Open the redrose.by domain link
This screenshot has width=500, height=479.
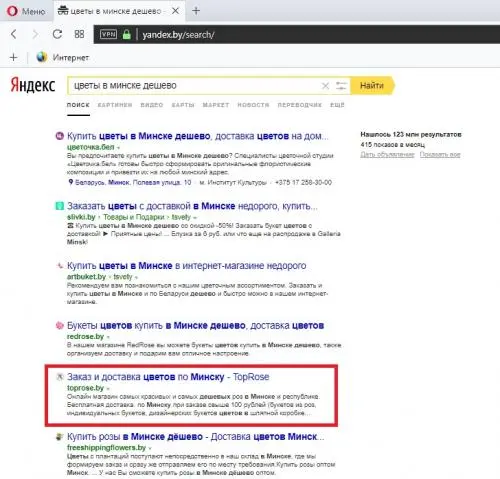pos(85,336)
